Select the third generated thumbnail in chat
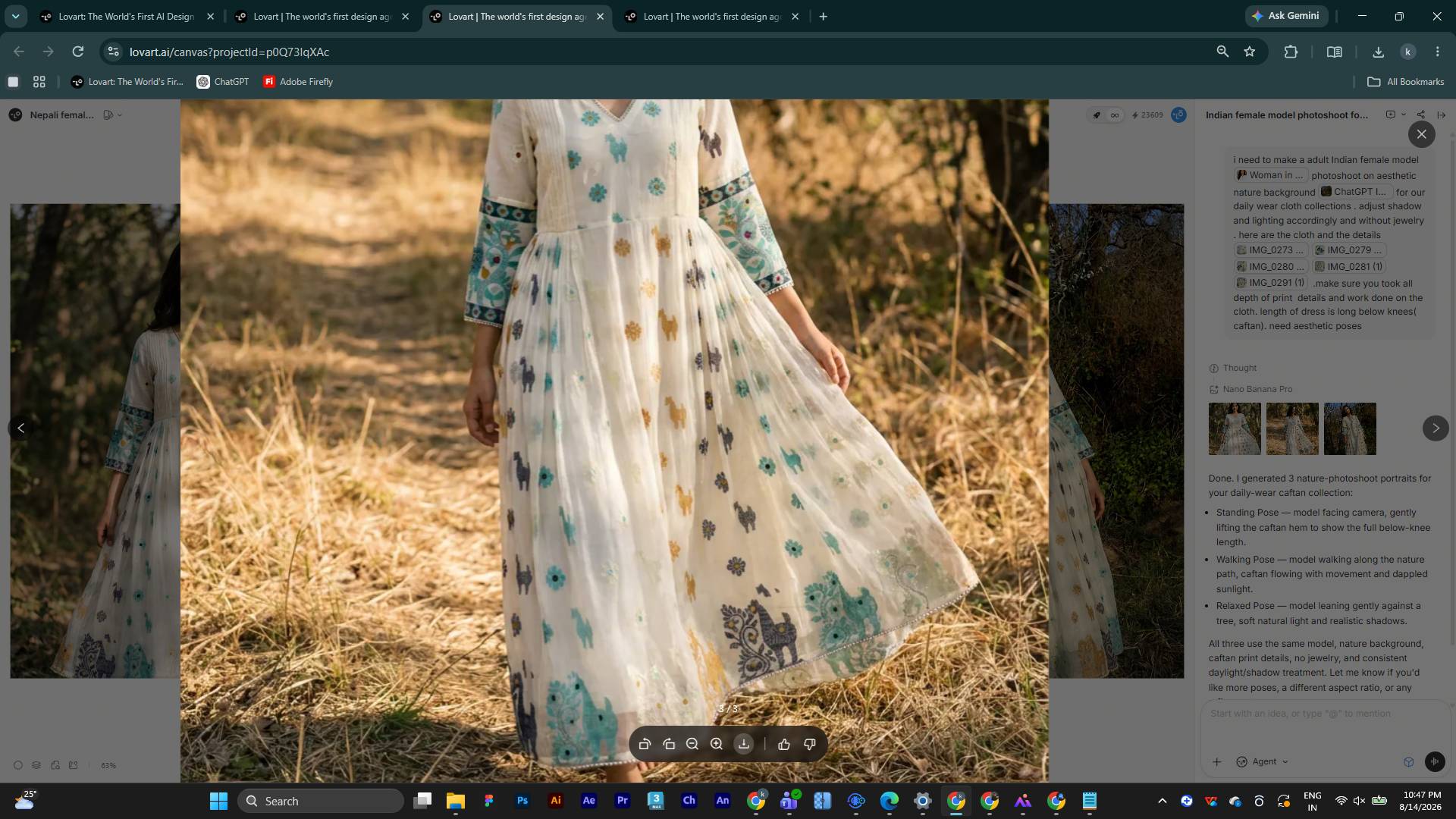The image size is (1456, 819). tap(1350, 428)
